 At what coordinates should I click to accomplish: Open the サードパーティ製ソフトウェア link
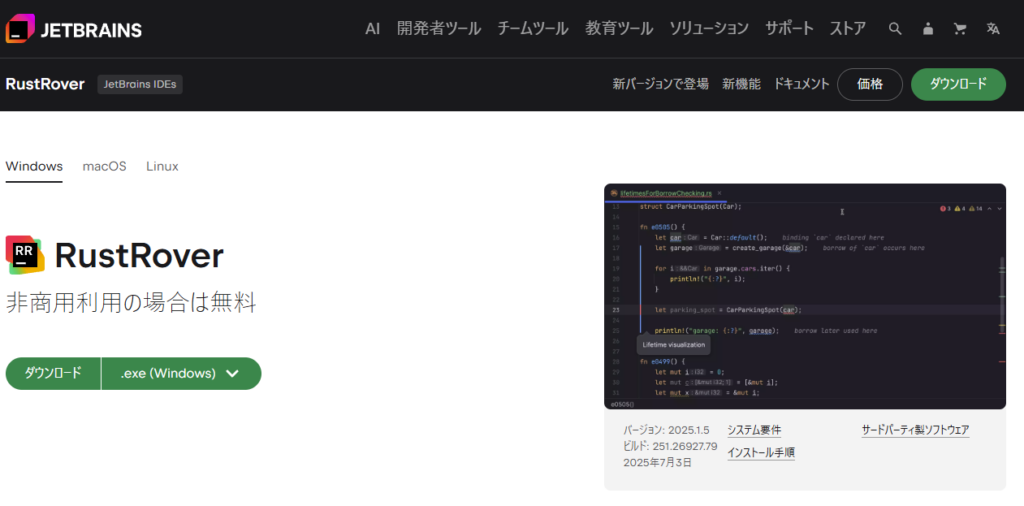pyautogui.click(x=916, y=430)
